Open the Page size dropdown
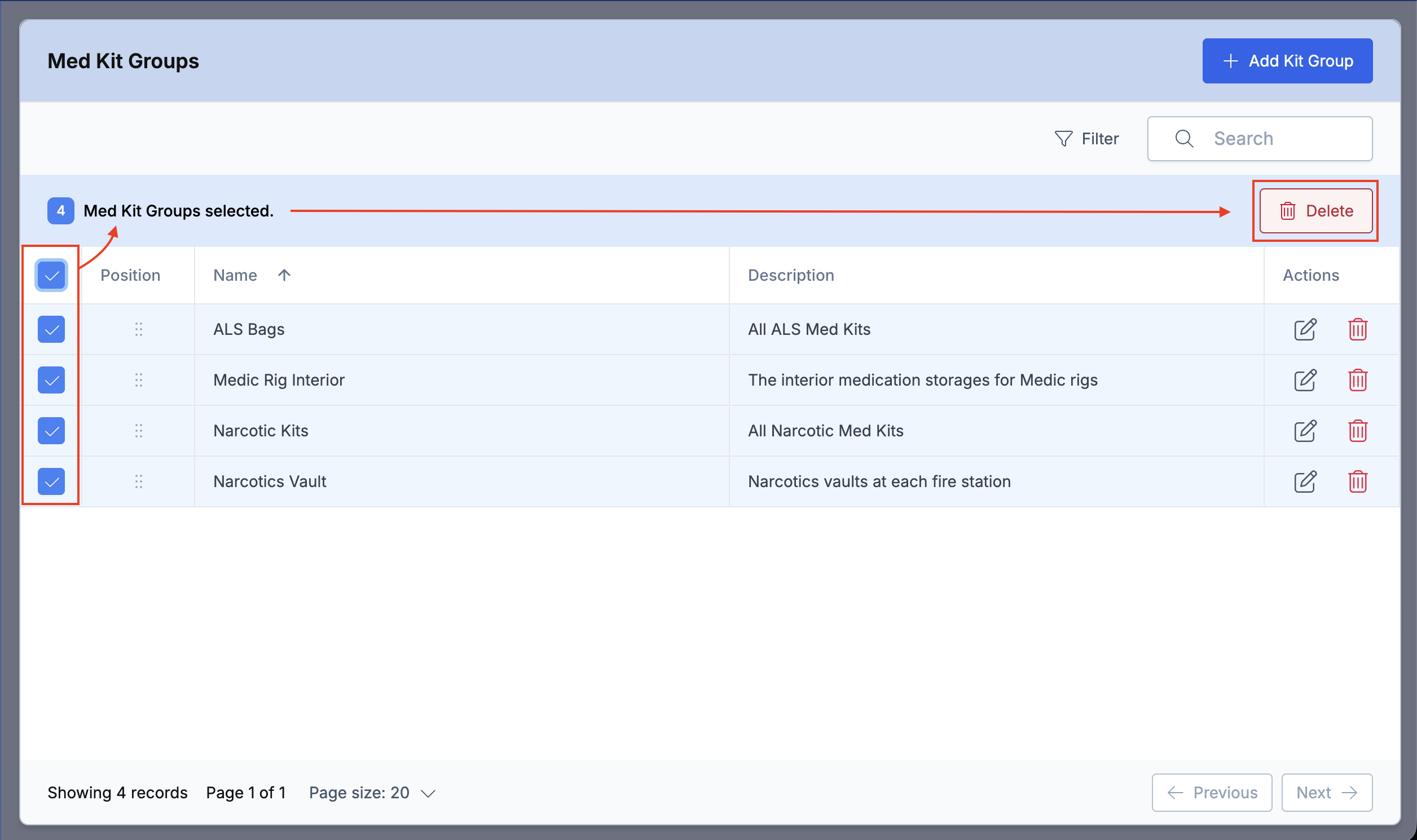Viewport: 1417px width, 840px height. point(372,793)
